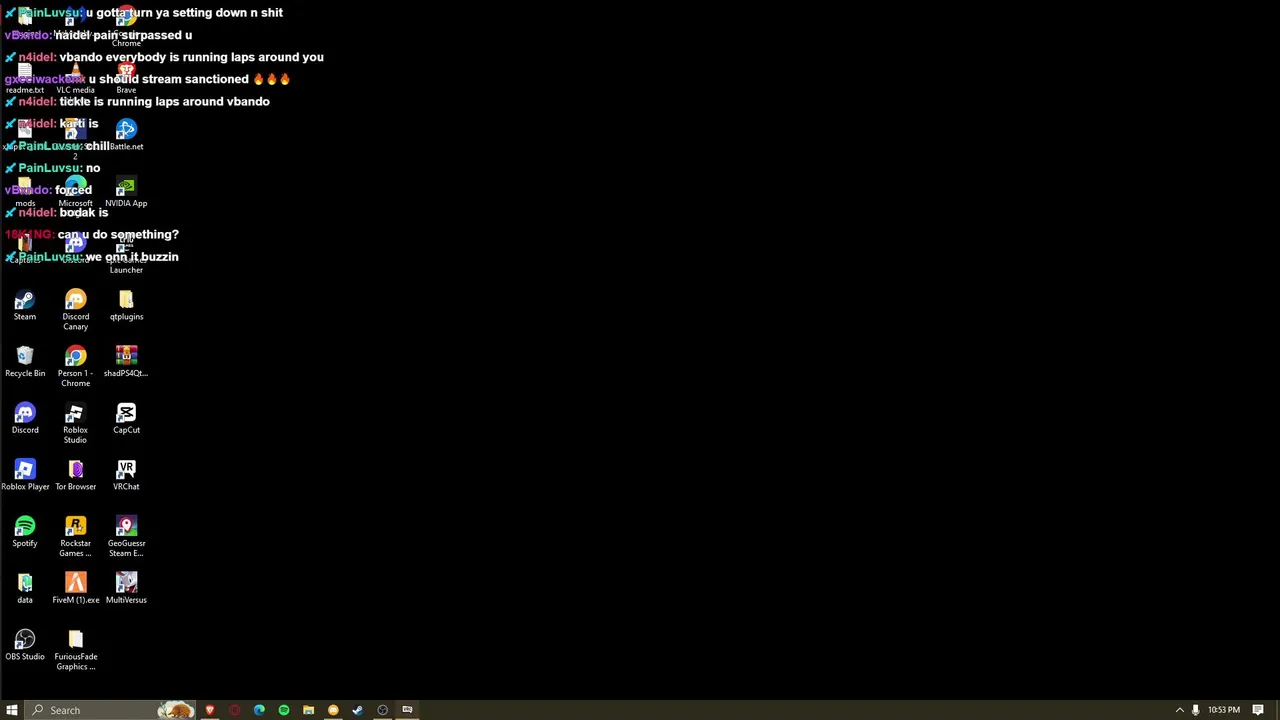This screenshot has height=720, width=1280.
Task: Launch Discord Canary from the desktop
Action: [x=75, y=310]
